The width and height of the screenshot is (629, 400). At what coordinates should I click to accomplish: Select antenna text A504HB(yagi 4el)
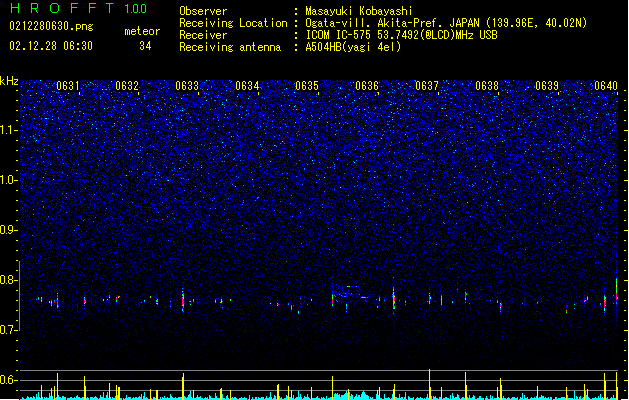(353, 47)
